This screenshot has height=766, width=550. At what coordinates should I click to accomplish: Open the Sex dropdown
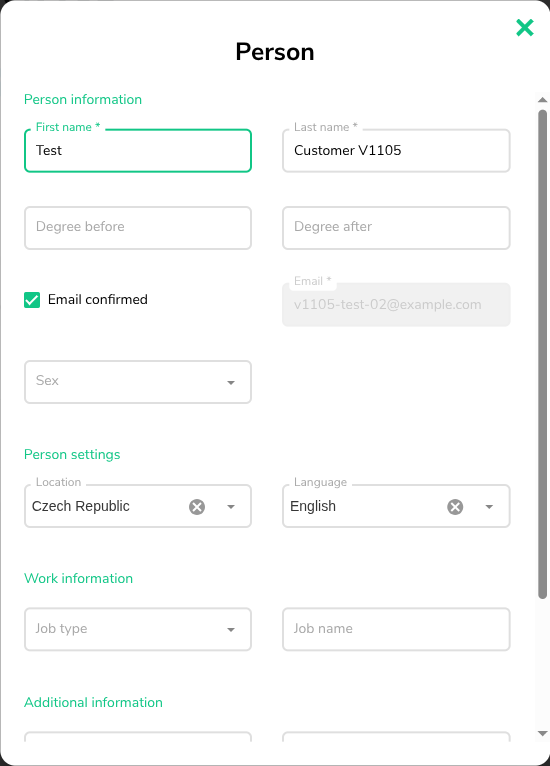[138, 382]
